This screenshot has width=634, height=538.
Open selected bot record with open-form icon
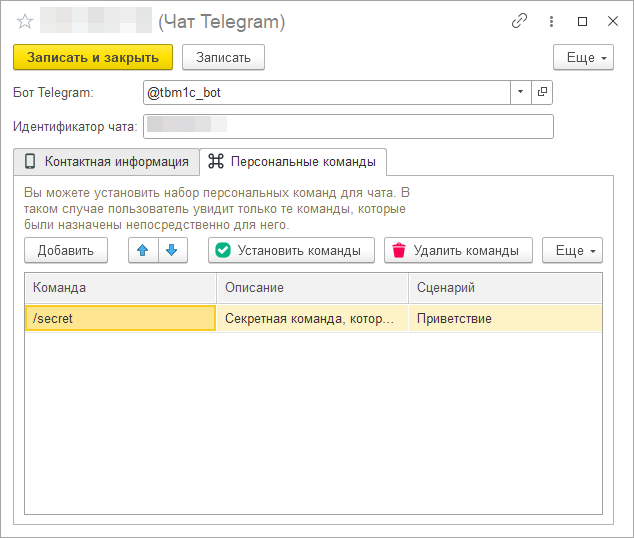pyautogui.click(x=542, y=92)
